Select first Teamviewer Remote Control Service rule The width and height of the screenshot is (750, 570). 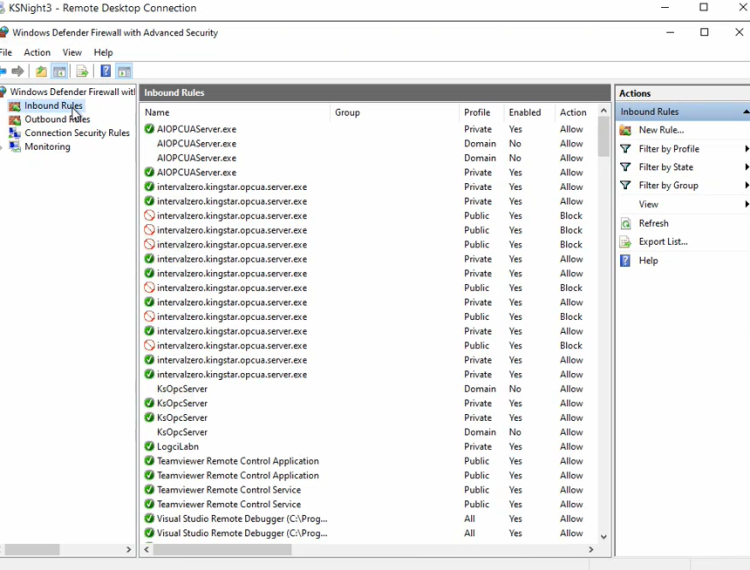point(370,490)
